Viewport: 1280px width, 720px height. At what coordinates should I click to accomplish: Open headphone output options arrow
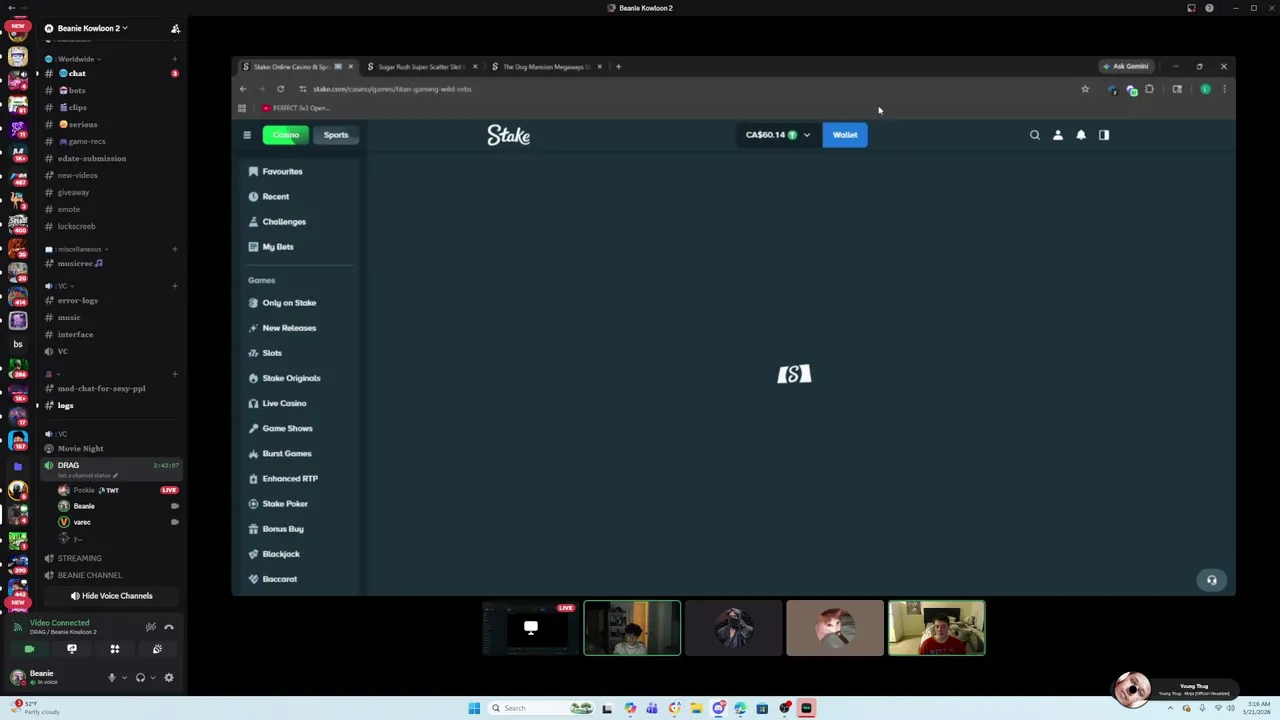coord(152,678)
